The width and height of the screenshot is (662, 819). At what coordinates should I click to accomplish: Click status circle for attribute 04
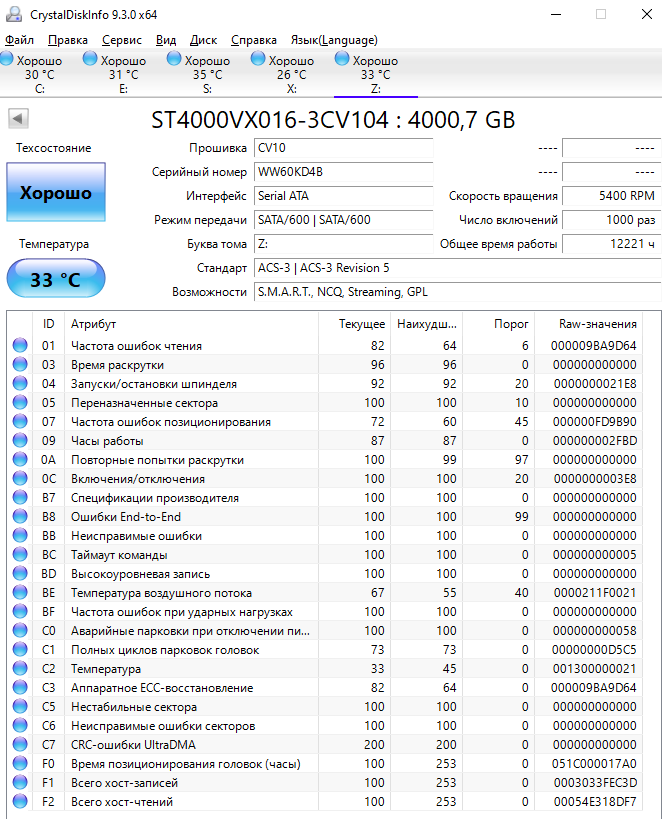[x=20, y=383]
